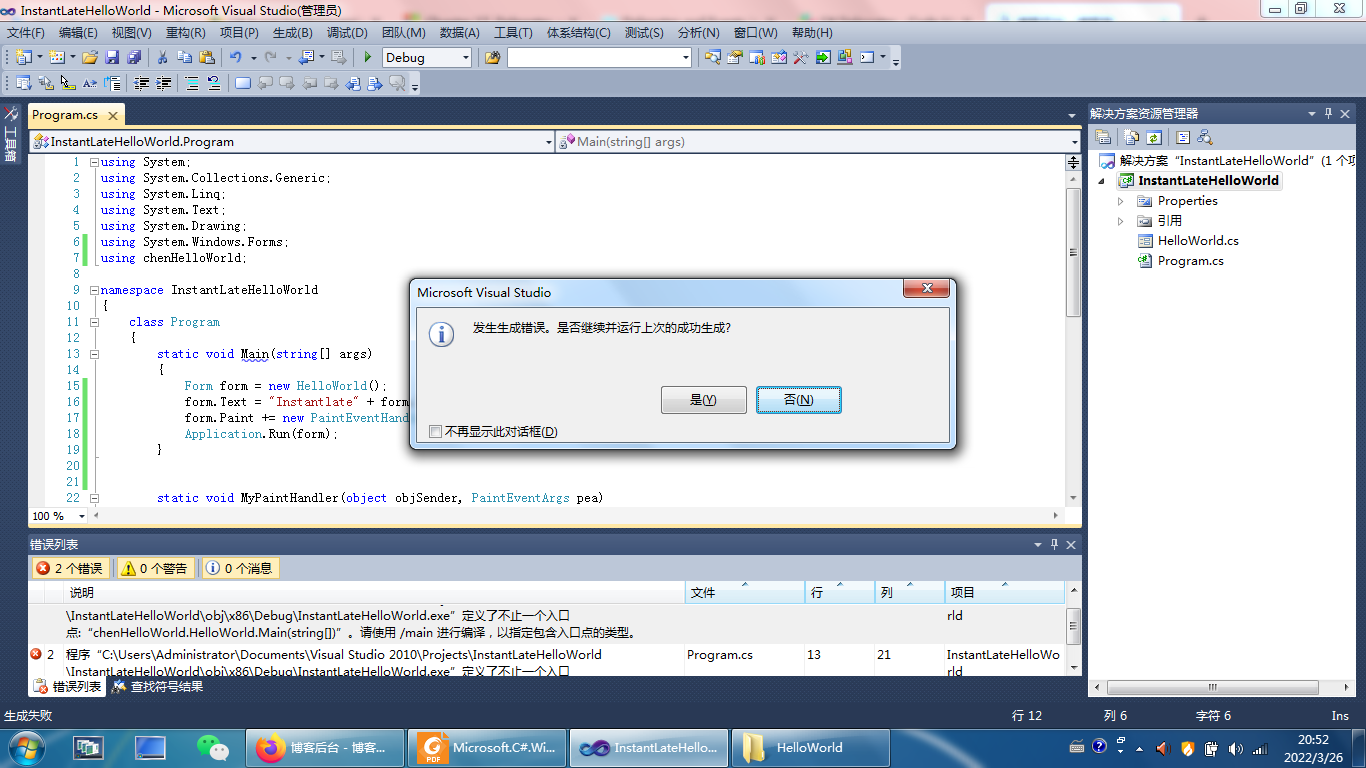This screenshot has height=768, width=1366.
Task: Open the 文件(F) menu
Action: [x=26, y=33]
